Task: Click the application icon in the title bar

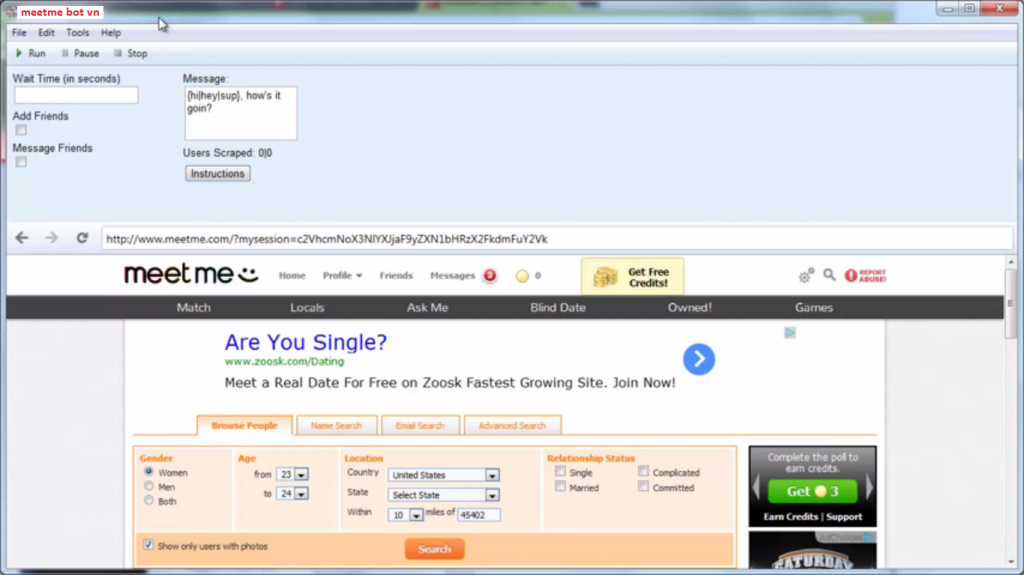Action: click(11, 12)
